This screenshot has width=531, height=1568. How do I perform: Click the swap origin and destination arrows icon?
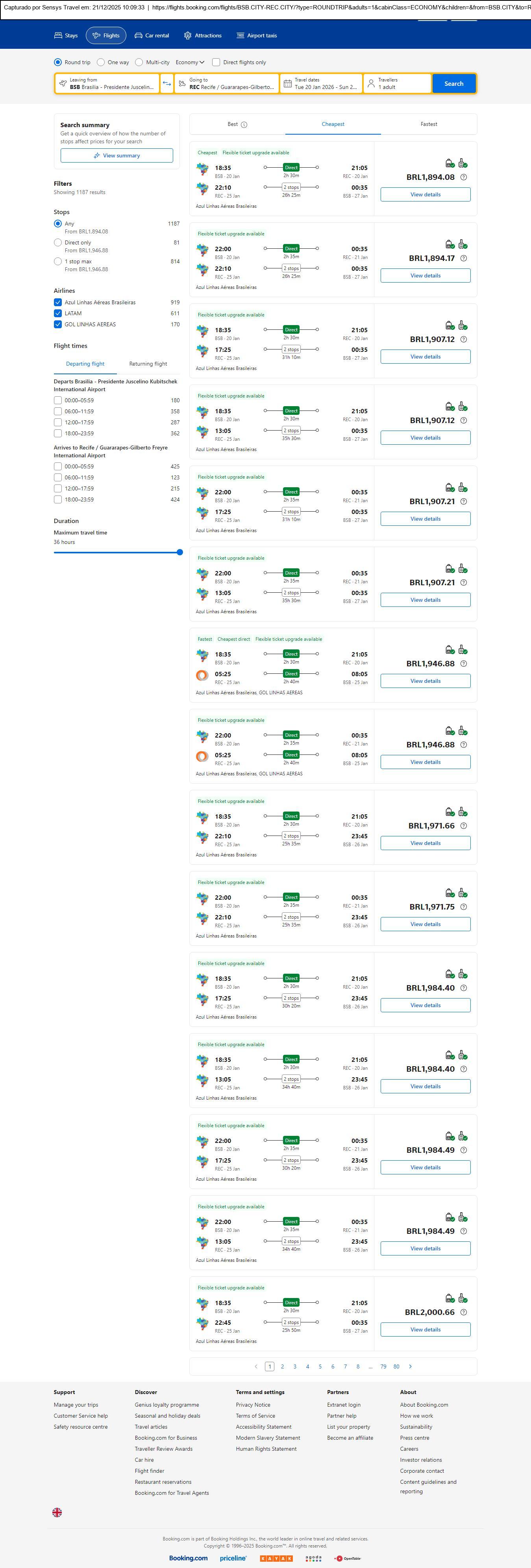point(167,83)
